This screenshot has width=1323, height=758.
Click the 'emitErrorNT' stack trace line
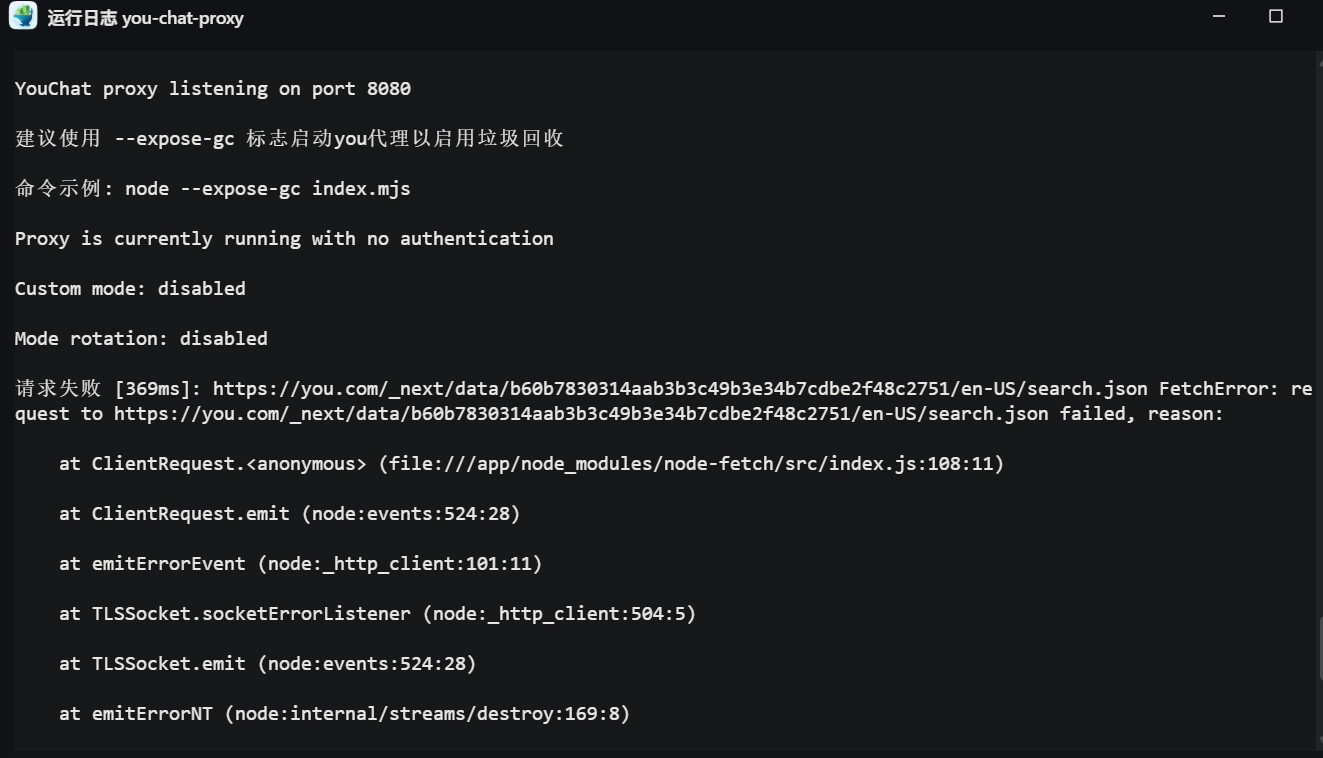(344, 714)
